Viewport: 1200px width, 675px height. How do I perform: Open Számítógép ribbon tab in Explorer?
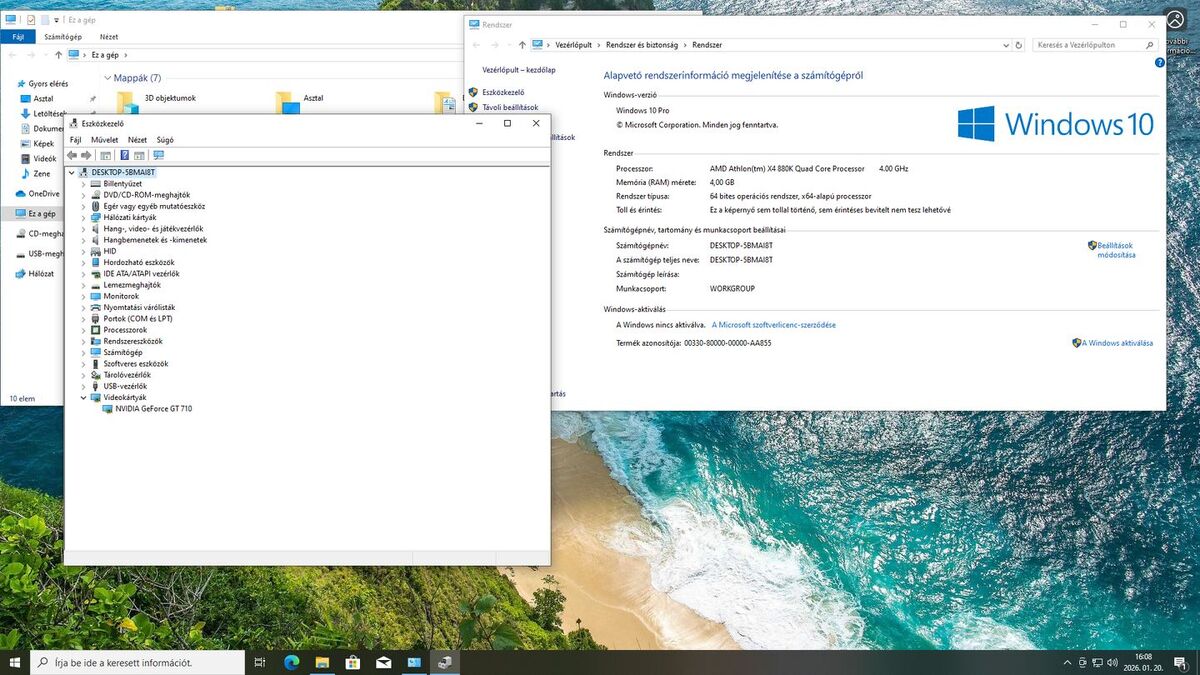[x=62, y=37]
